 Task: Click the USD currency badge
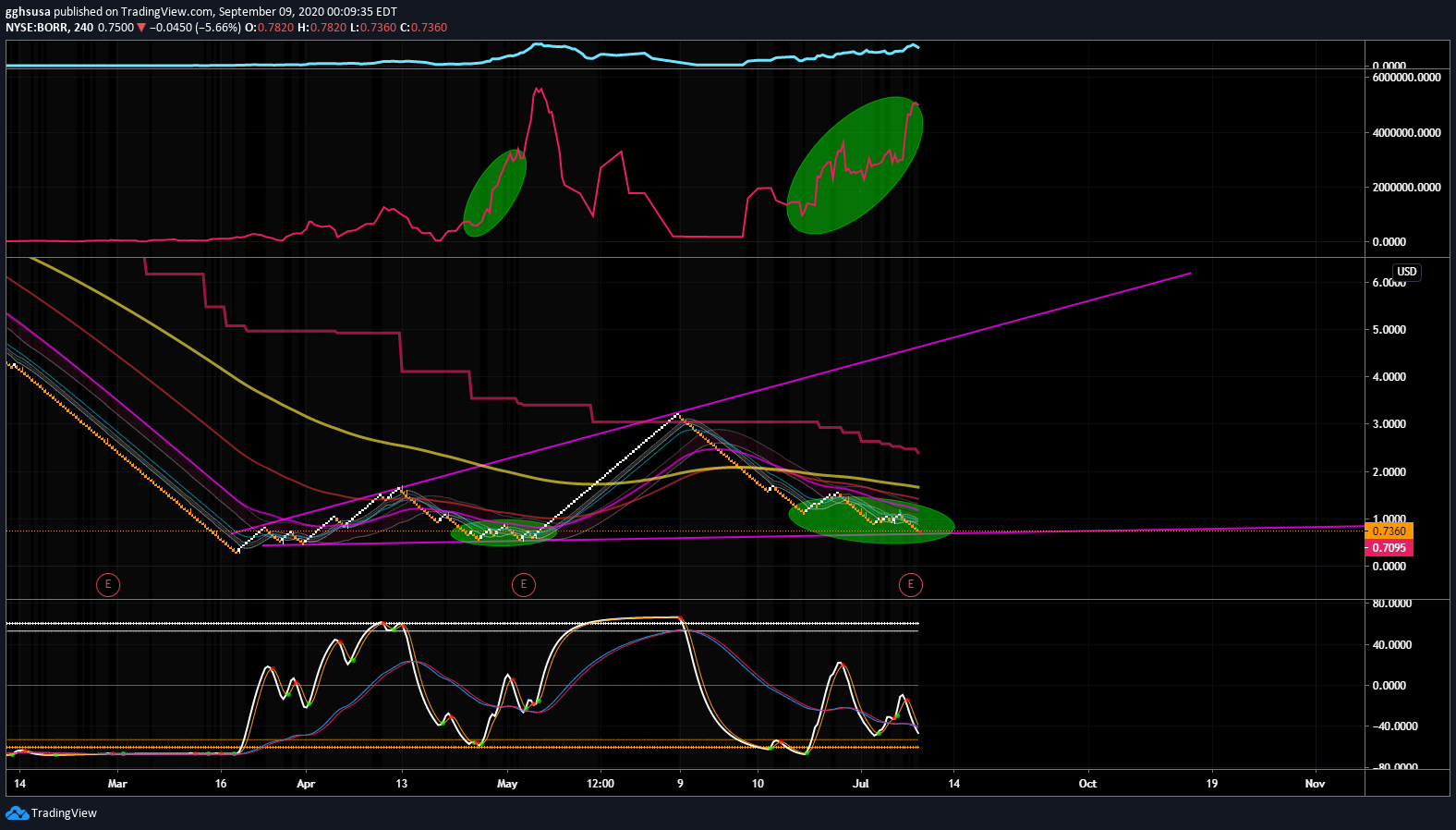pos(1406,272)
